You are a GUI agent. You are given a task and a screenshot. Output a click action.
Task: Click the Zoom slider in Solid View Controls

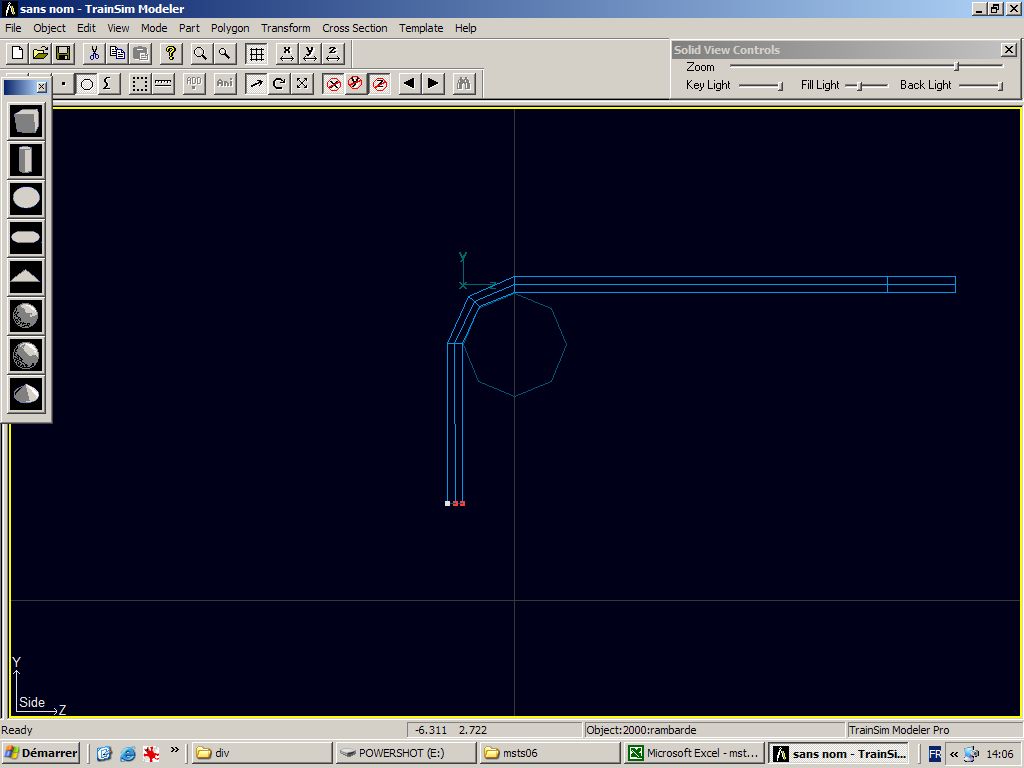coord(956,67)
